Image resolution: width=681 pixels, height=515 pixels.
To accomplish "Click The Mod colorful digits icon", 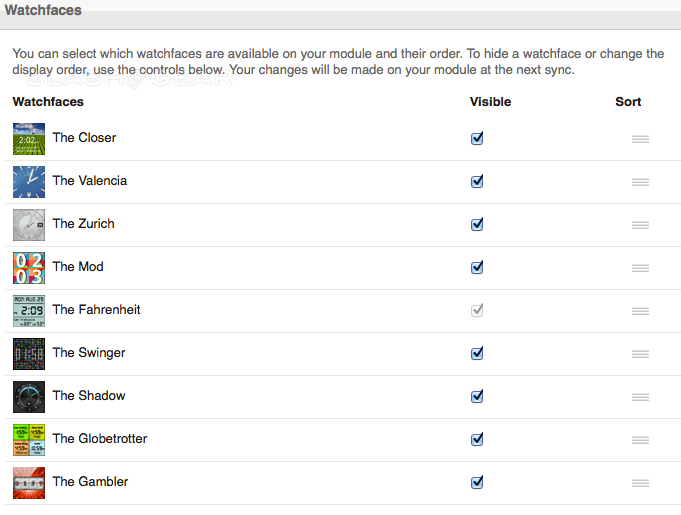I will 29,267.
